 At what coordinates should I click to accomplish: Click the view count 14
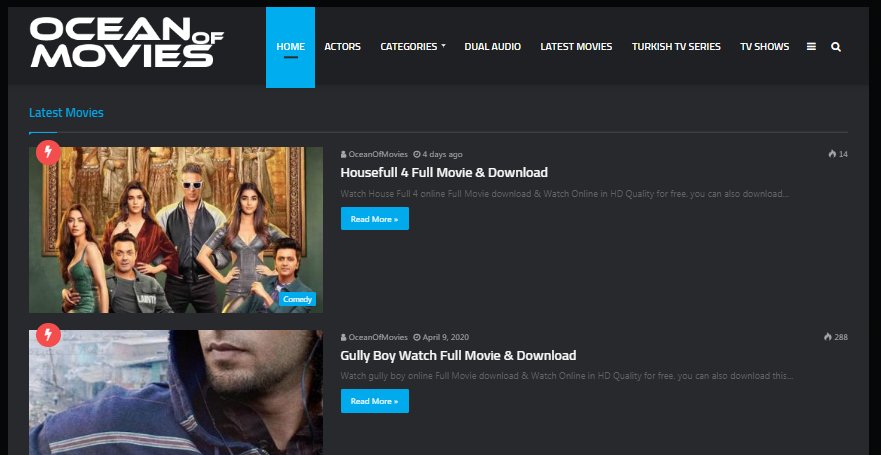(x=843, y=154)
